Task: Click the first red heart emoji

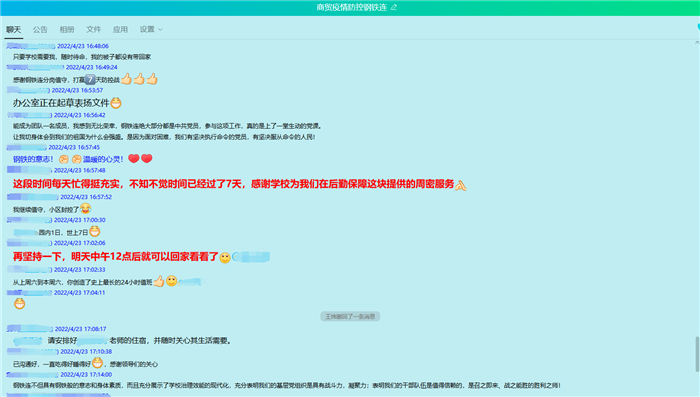Action: coord(134,159)
